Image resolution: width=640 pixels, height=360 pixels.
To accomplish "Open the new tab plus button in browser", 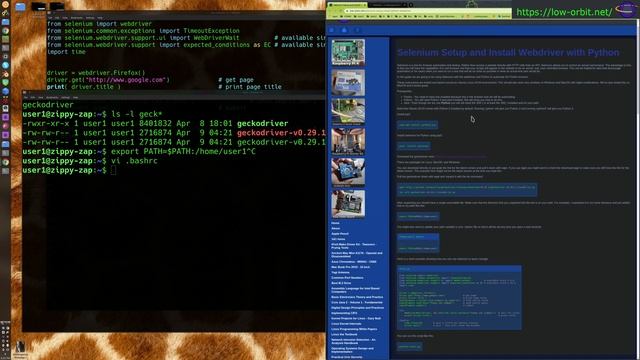I will pyautogui.click(x=411, y=5).
